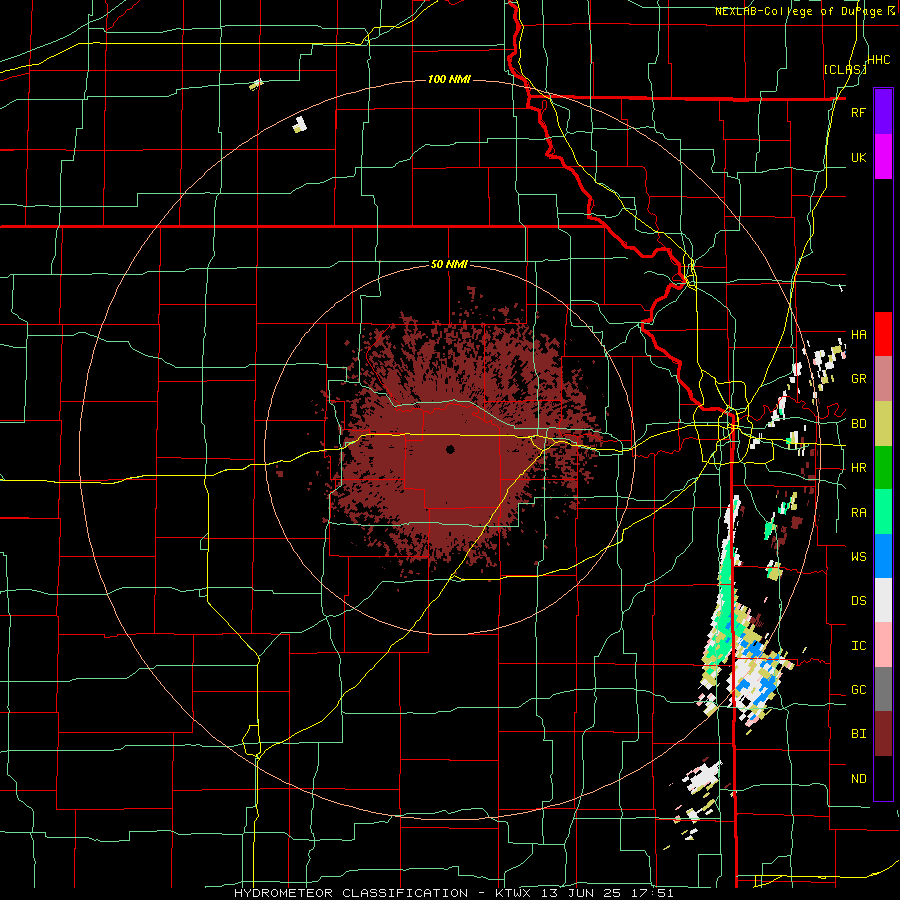Pick the RA bright green legend swatch
Screen dimensions: 900x900
pyautogui.click(x=883, y=512)
